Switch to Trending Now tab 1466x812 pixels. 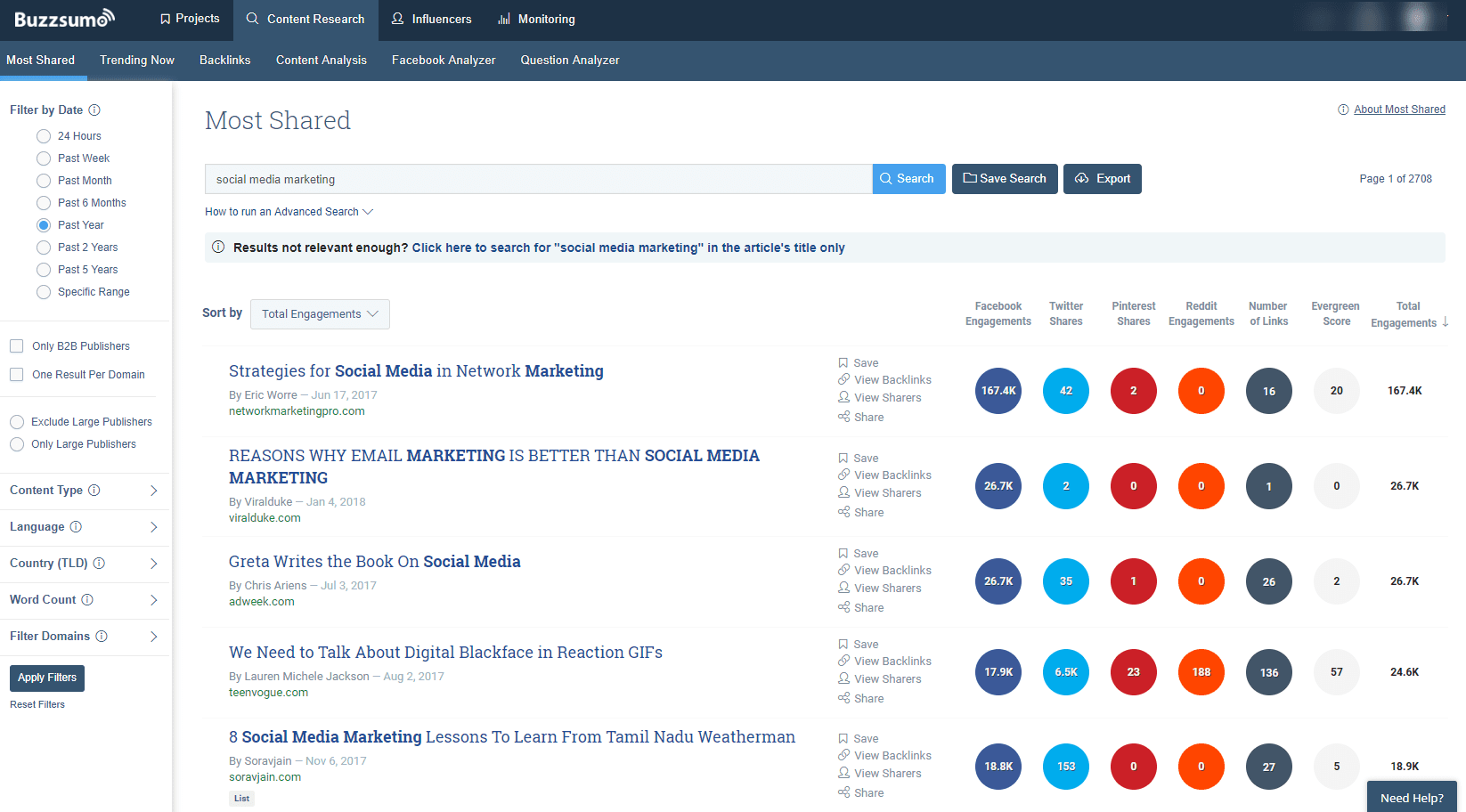click(137, 61)
